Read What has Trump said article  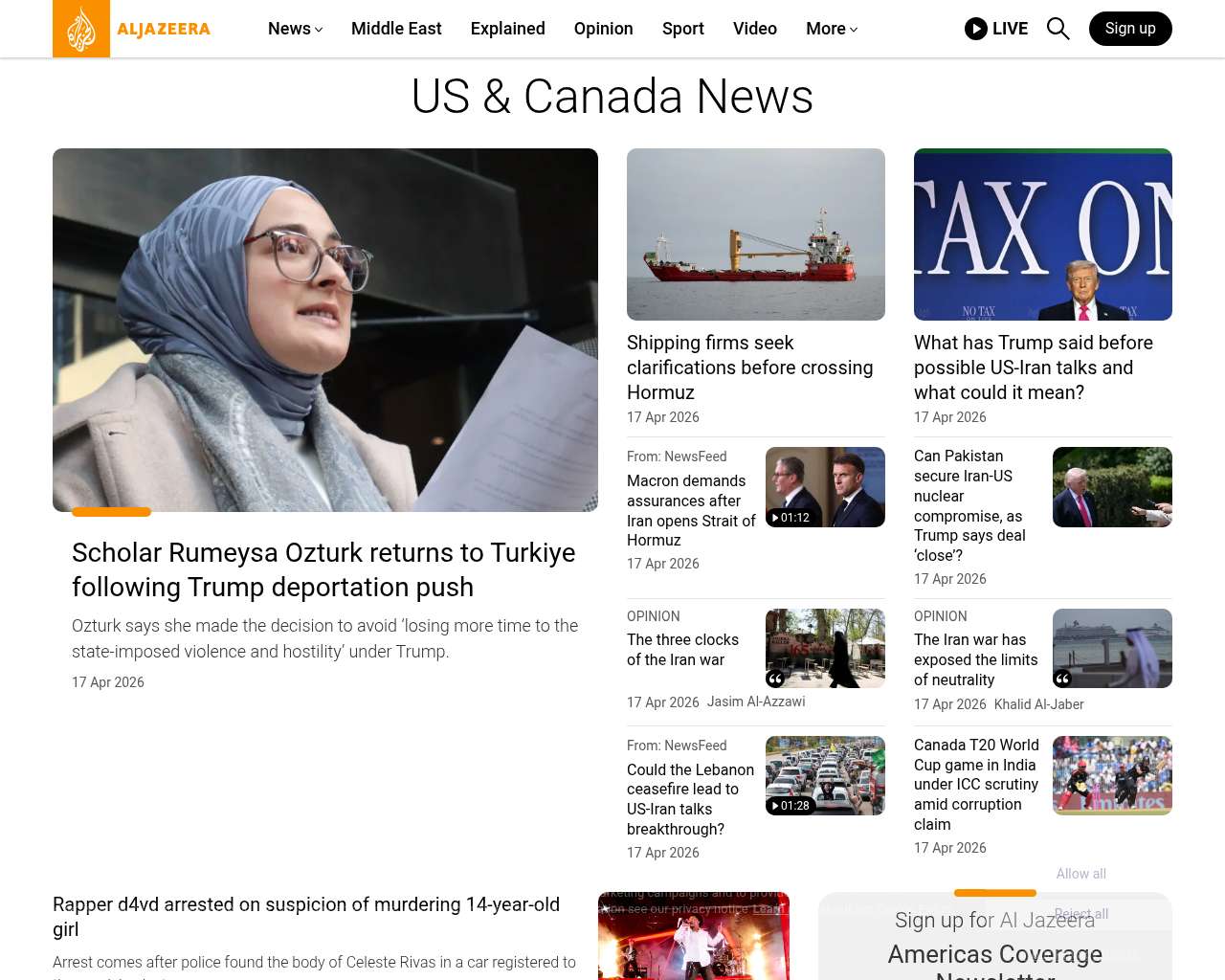pos(1034,367)
